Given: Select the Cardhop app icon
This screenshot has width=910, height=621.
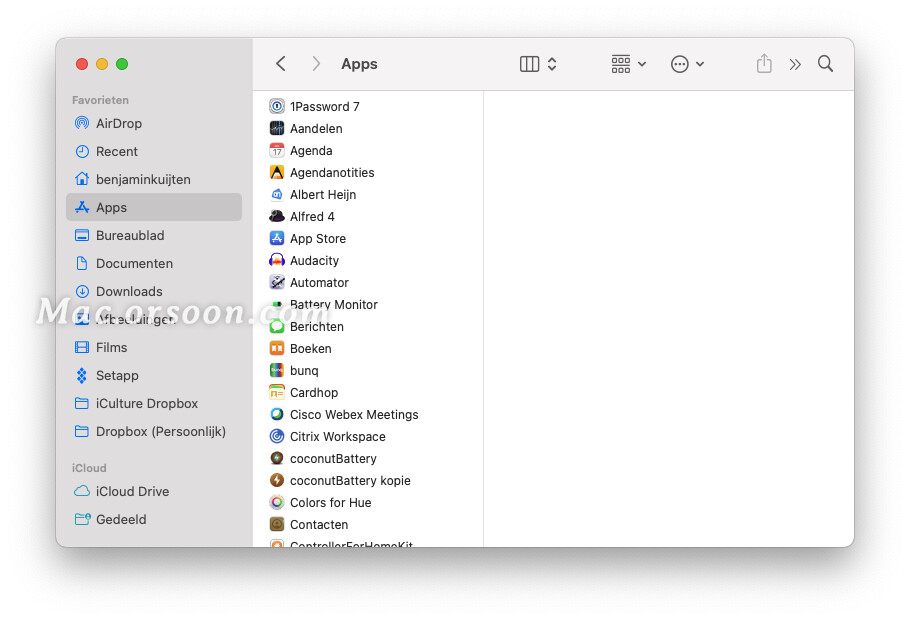Looking at the screenshot, I should tap(277, 392).
